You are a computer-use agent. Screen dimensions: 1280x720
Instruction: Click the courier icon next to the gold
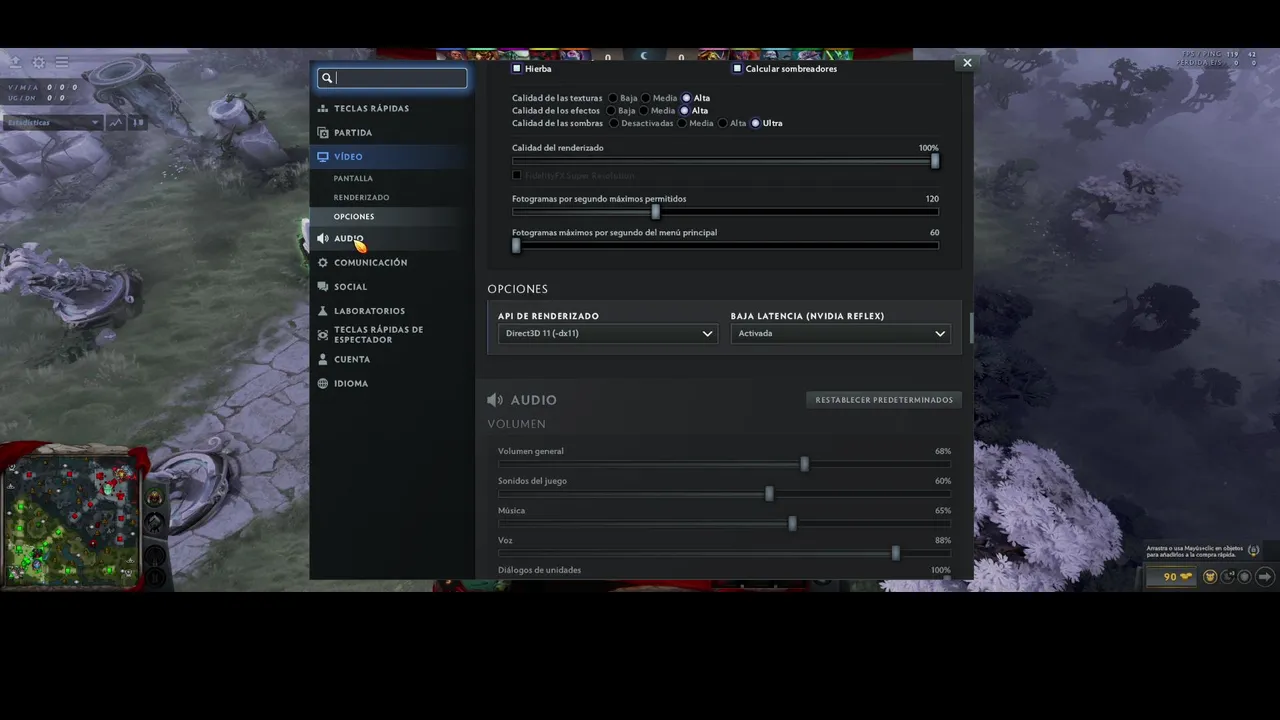coord(1210,577)
